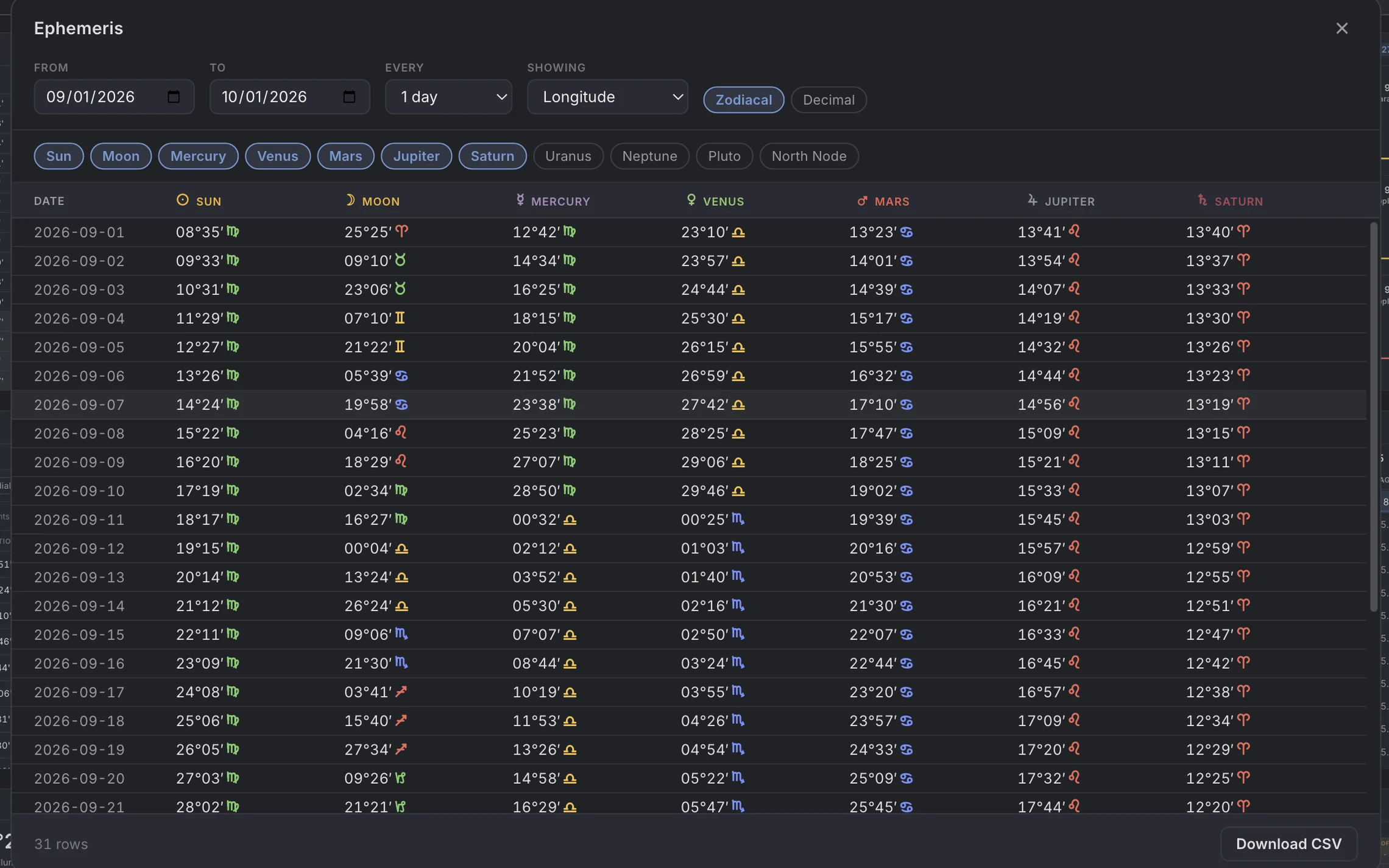The height and width of the screenshot is (868, 1389).
Task: Click the SUN column header label
Action: [x=209, y=202]
